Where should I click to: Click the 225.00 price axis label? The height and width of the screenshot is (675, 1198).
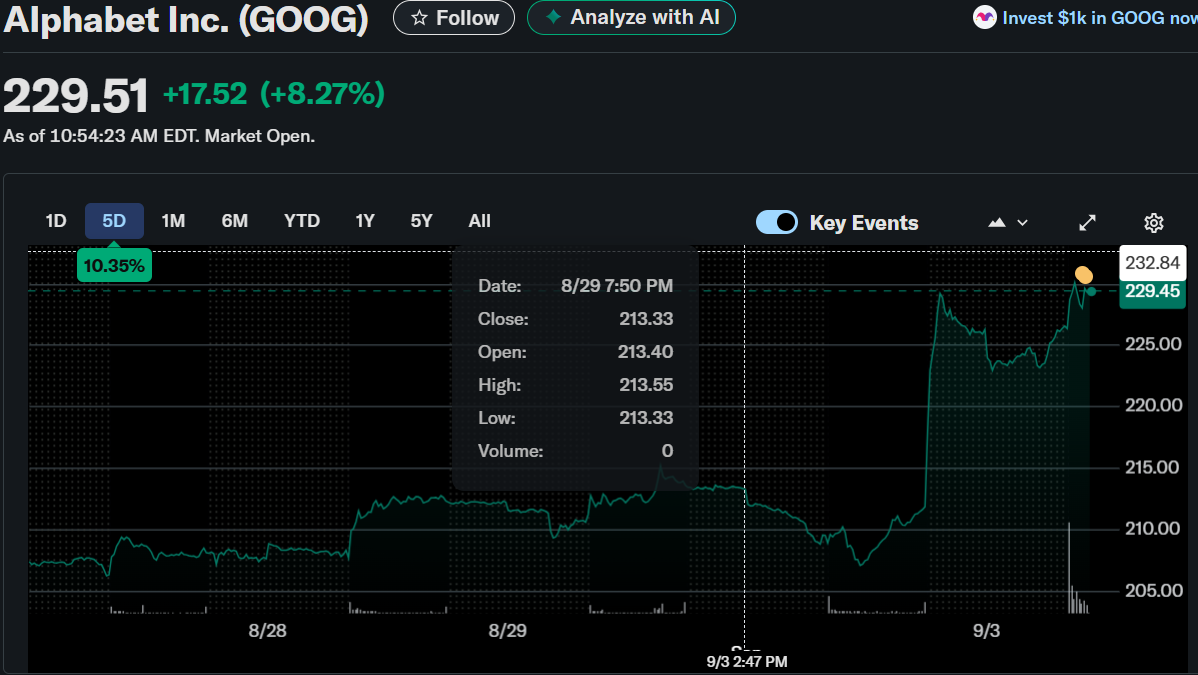point(1153,344)
